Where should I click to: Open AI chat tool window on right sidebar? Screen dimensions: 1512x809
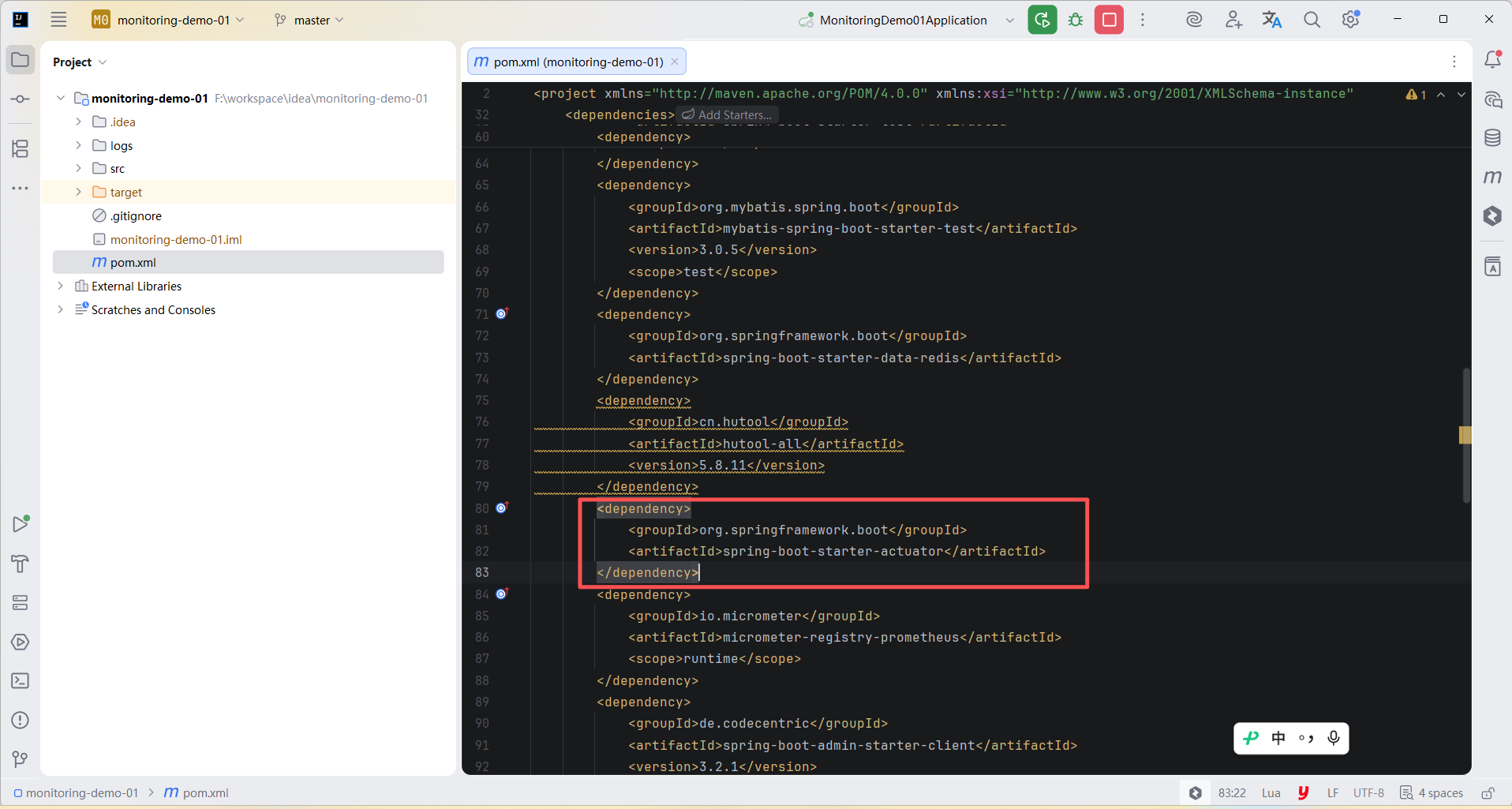(1492, 99)
